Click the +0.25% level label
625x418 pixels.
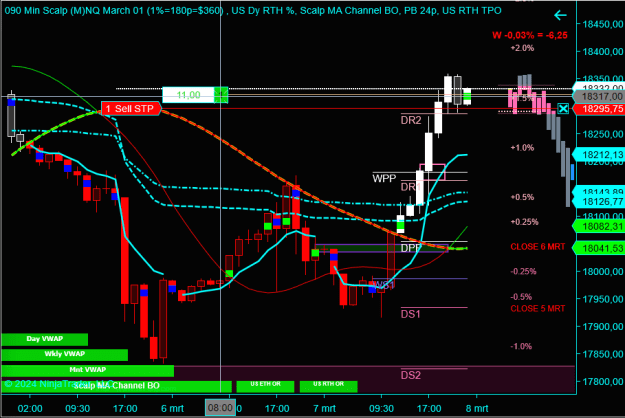pyautogui.click(x=524, y=222)
